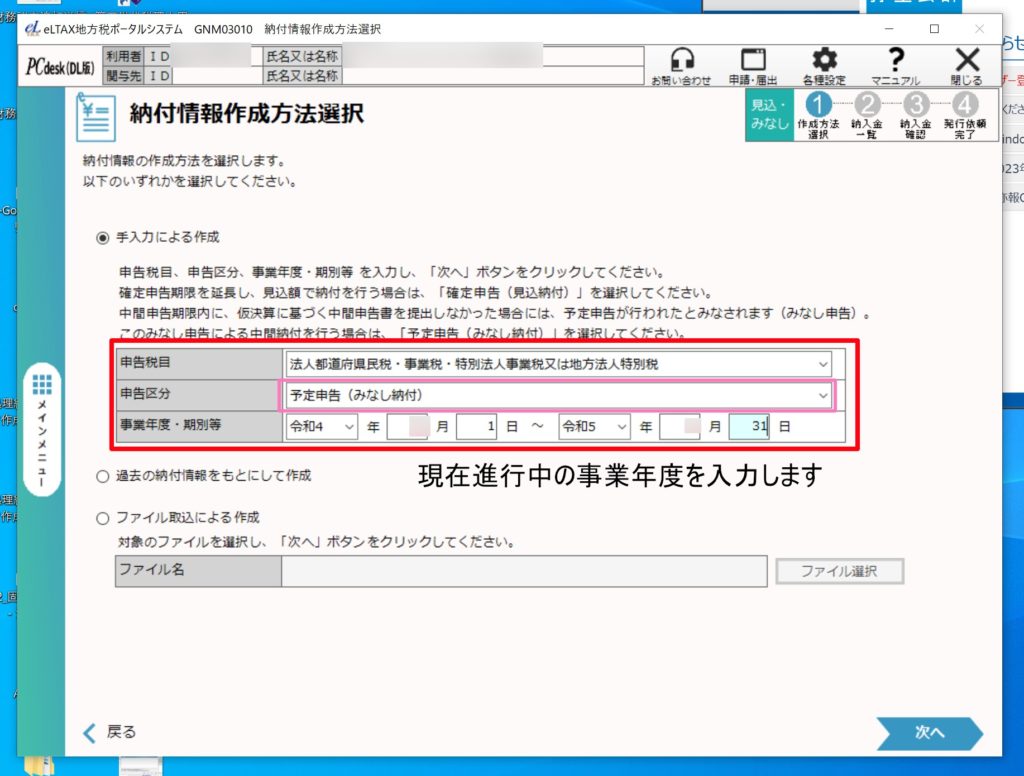The width and height of the screenshot is (1024, 776).
Task: Open the メインメニュー grid icon
Action: click(x=42, y=386)
